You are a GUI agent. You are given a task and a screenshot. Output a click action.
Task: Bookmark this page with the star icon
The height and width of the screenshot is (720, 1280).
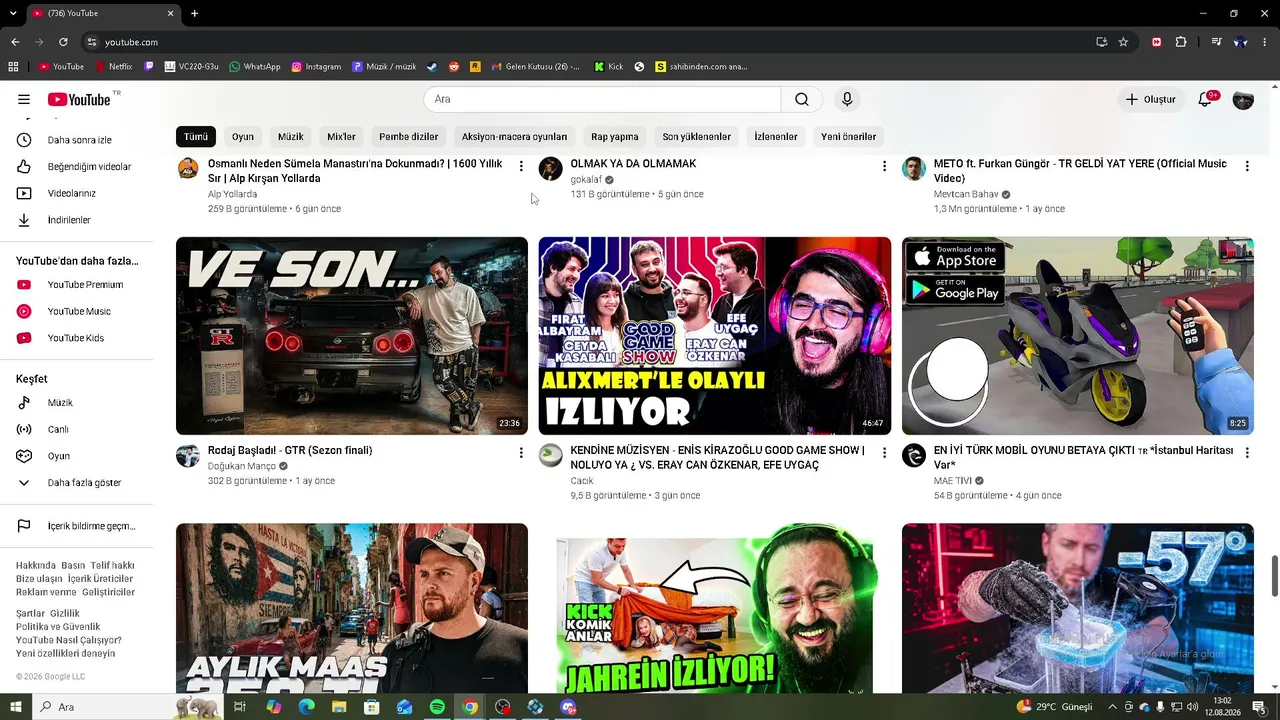point(1123,42)
